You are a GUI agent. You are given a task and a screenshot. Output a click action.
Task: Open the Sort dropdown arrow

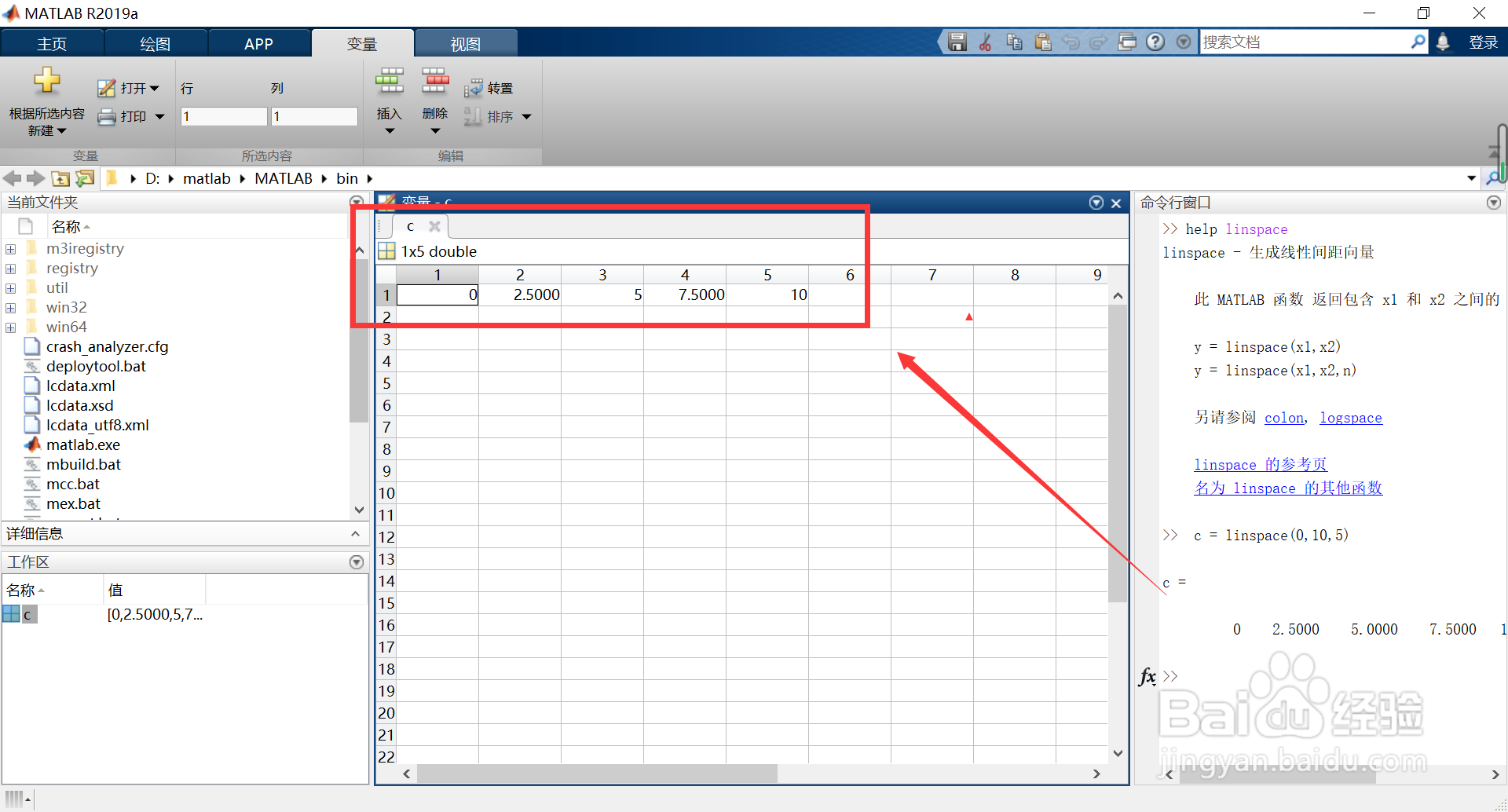pyautogui.click(x=527, y=116)
